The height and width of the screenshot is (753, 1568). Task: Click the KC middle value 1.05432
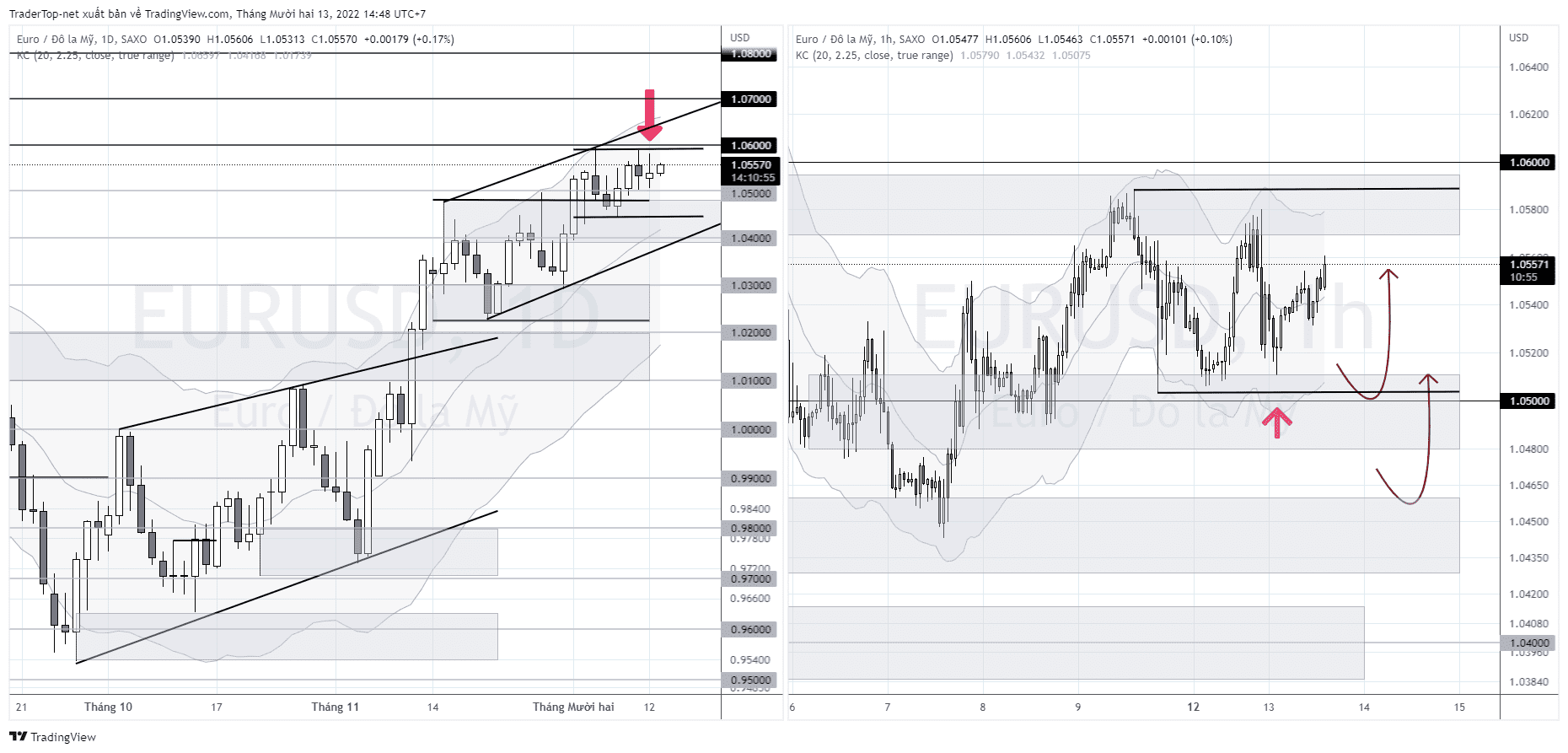pos(1025,56)
